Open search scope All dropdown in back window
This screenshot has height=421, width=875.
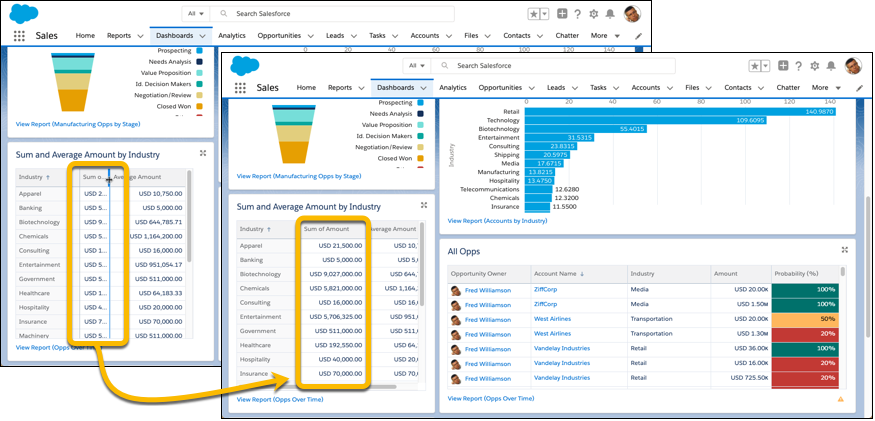[x=196, y=13]
